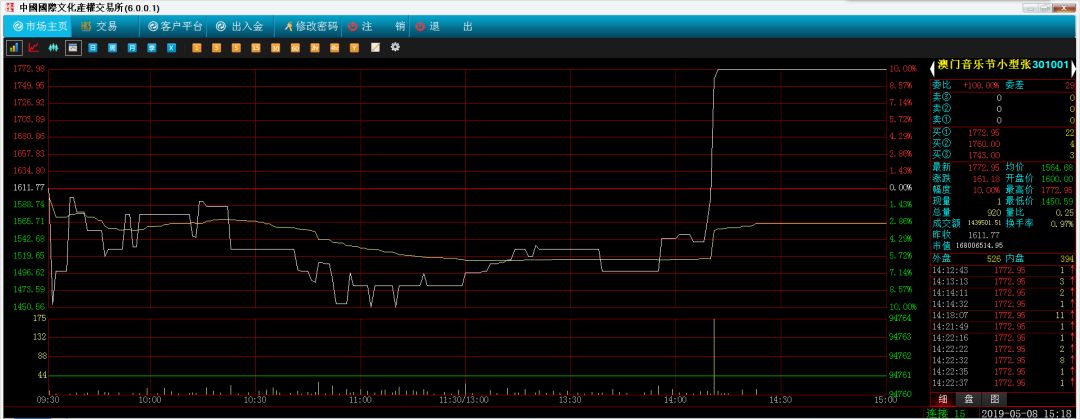The width and height of the screenshot is (1080, 419).
Task: Click the 卖① ask row label
Action: 941,121
